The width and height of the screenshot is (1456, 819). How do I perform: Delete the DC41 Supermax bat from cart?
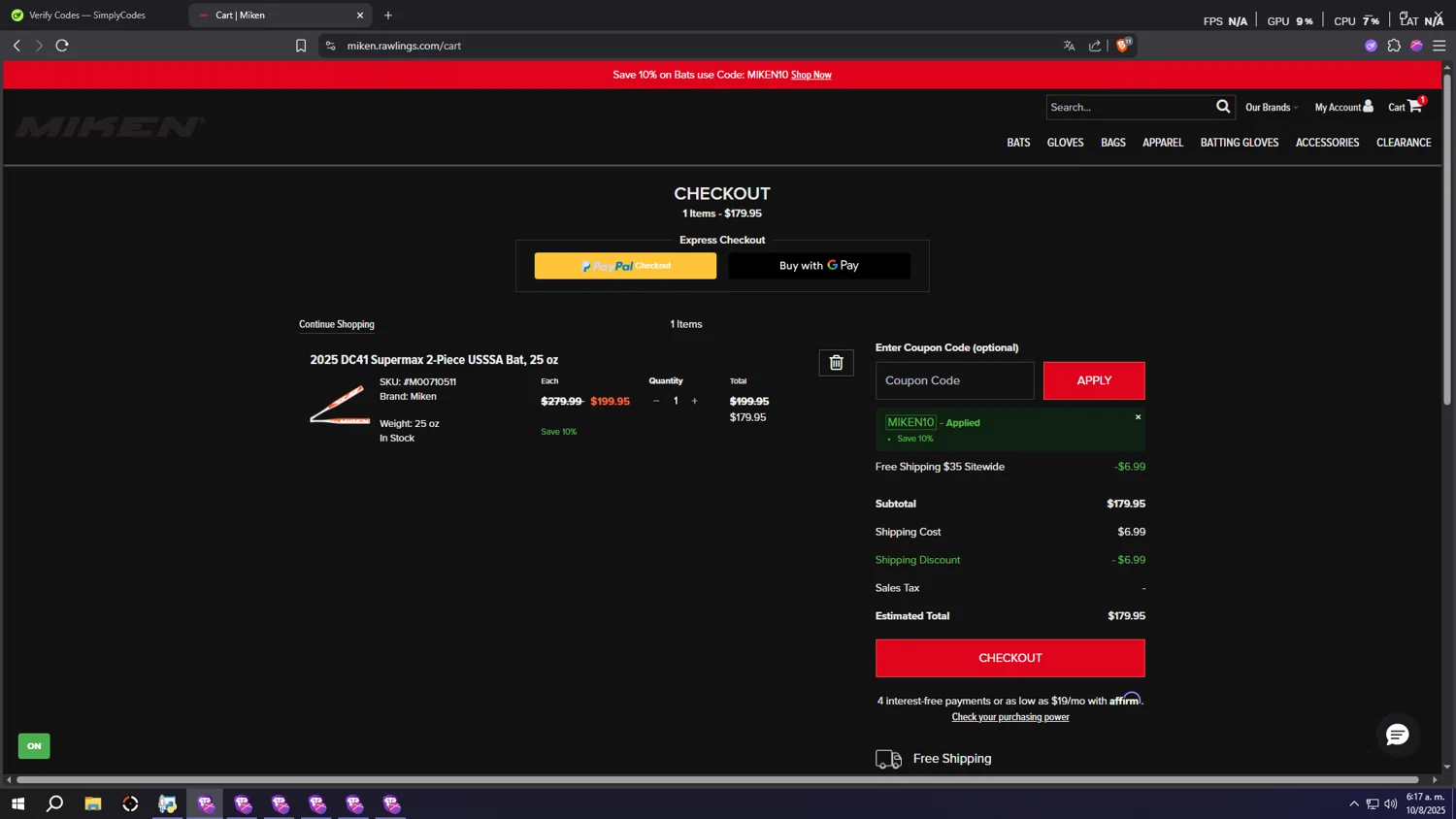[836, 363]
